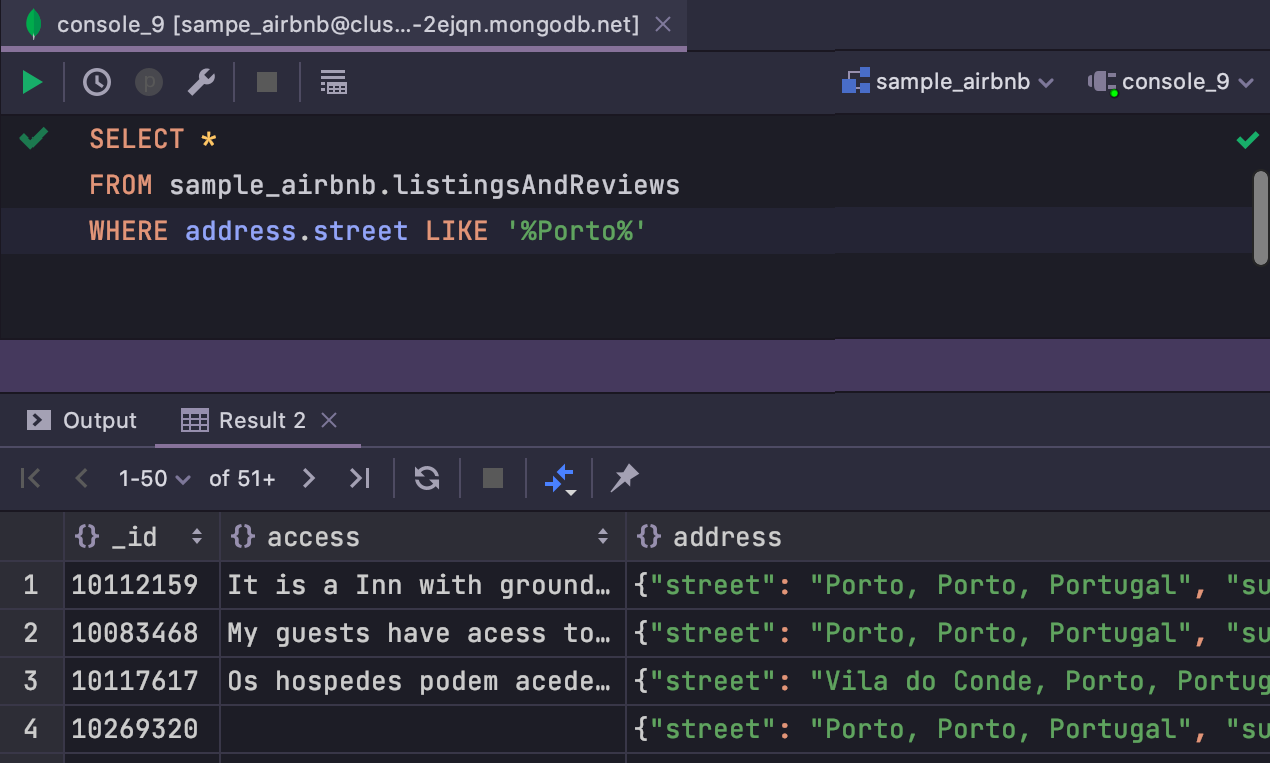1270x763 pixels.
Task: Click the '%Porto%' string in the query
Action: [576, 232]
